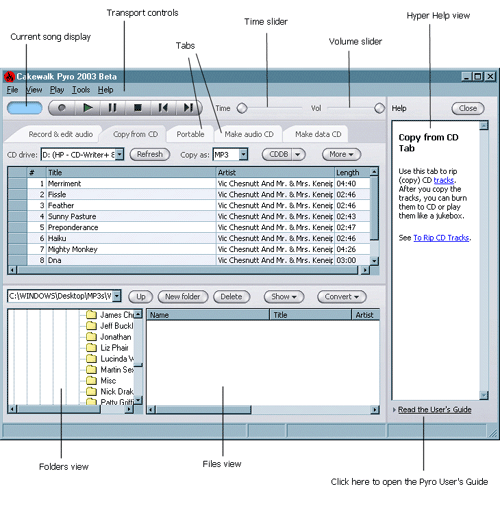This screenshot has height=517, width=500.
Task: Click the current song display
Action: [x=25, y=108]
